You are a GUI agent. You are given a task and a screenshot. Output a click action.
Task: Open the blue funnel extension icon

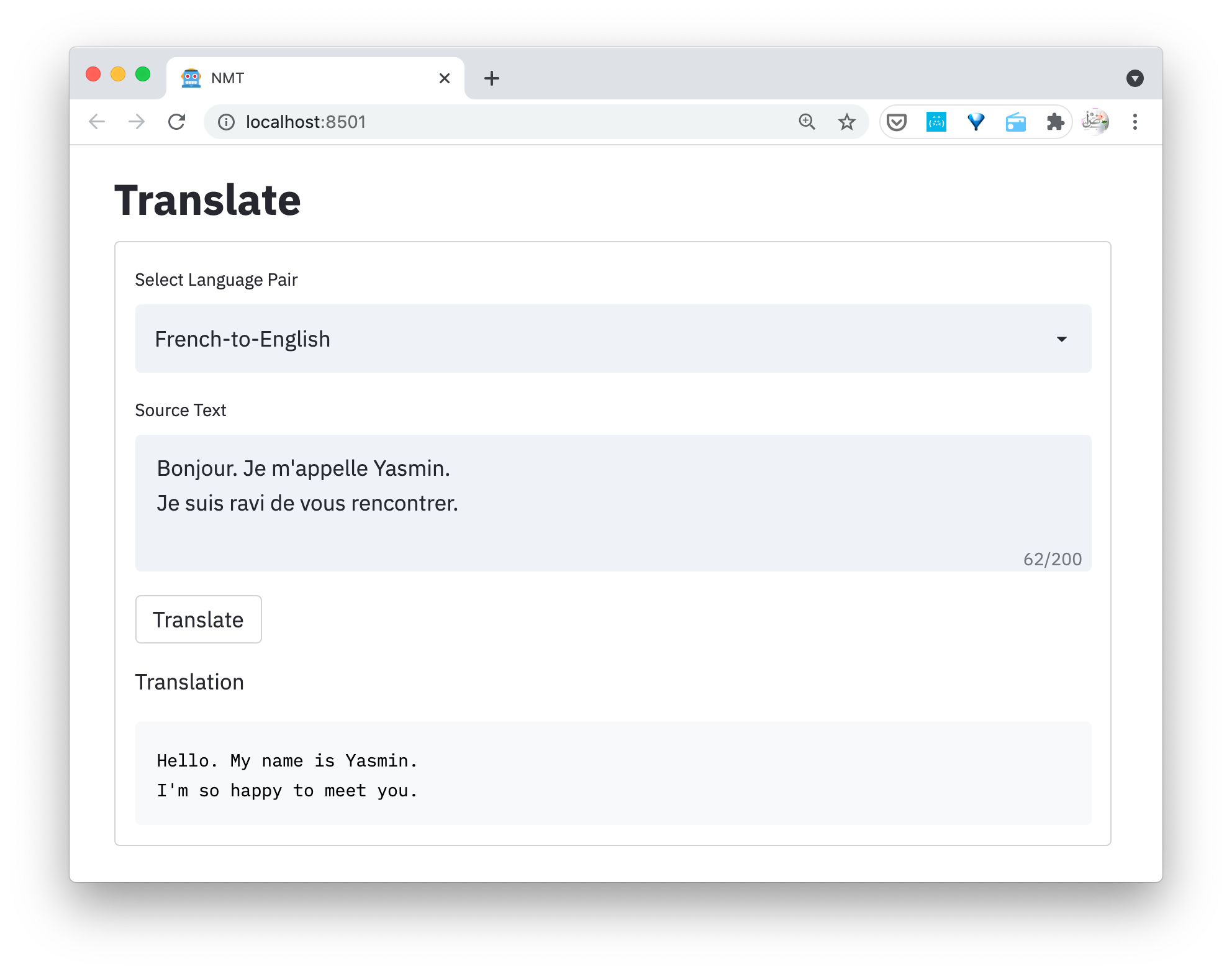tap(976, 122)
